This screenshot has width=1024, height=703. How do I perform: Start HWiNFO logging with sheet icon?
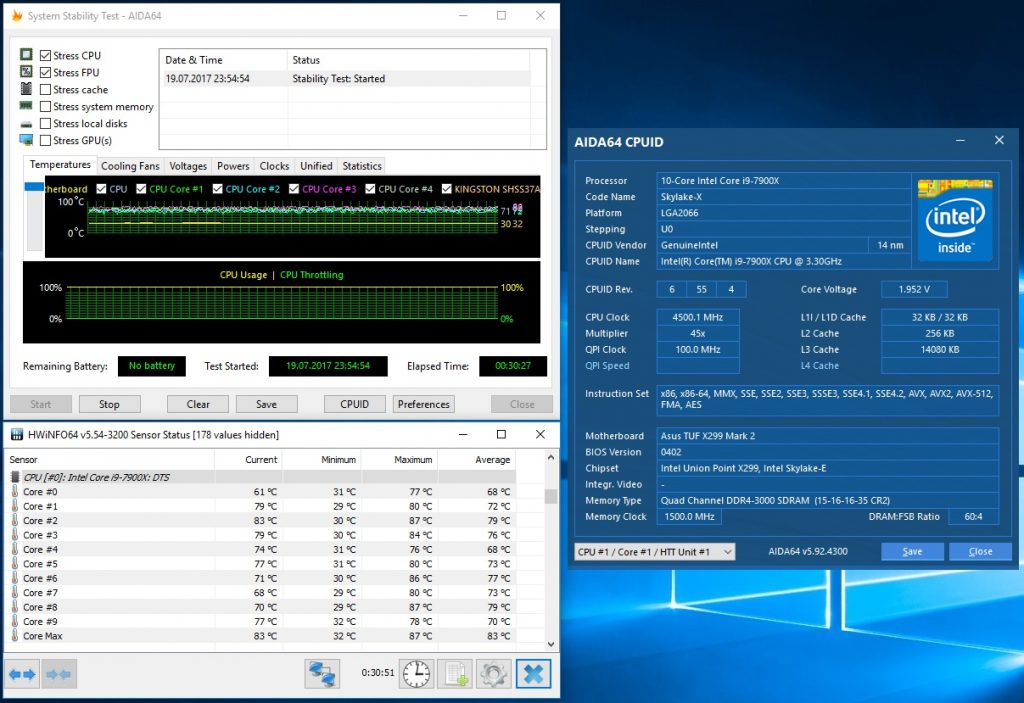[x=455, y=674]
